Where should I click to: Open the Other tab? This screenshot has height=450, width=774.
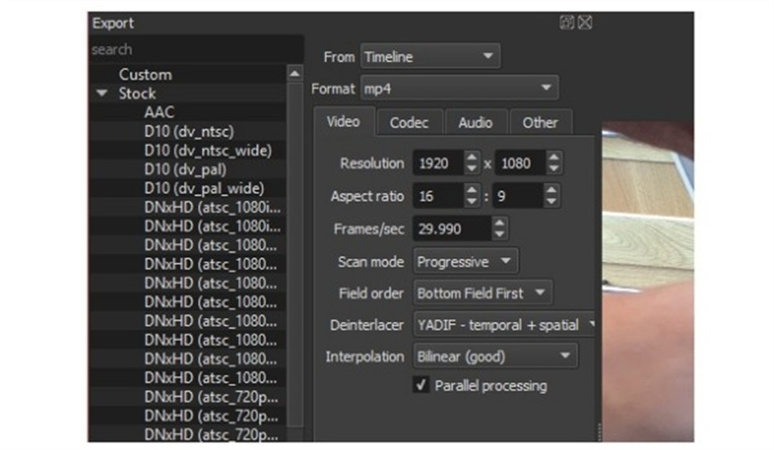coord(540,122)
